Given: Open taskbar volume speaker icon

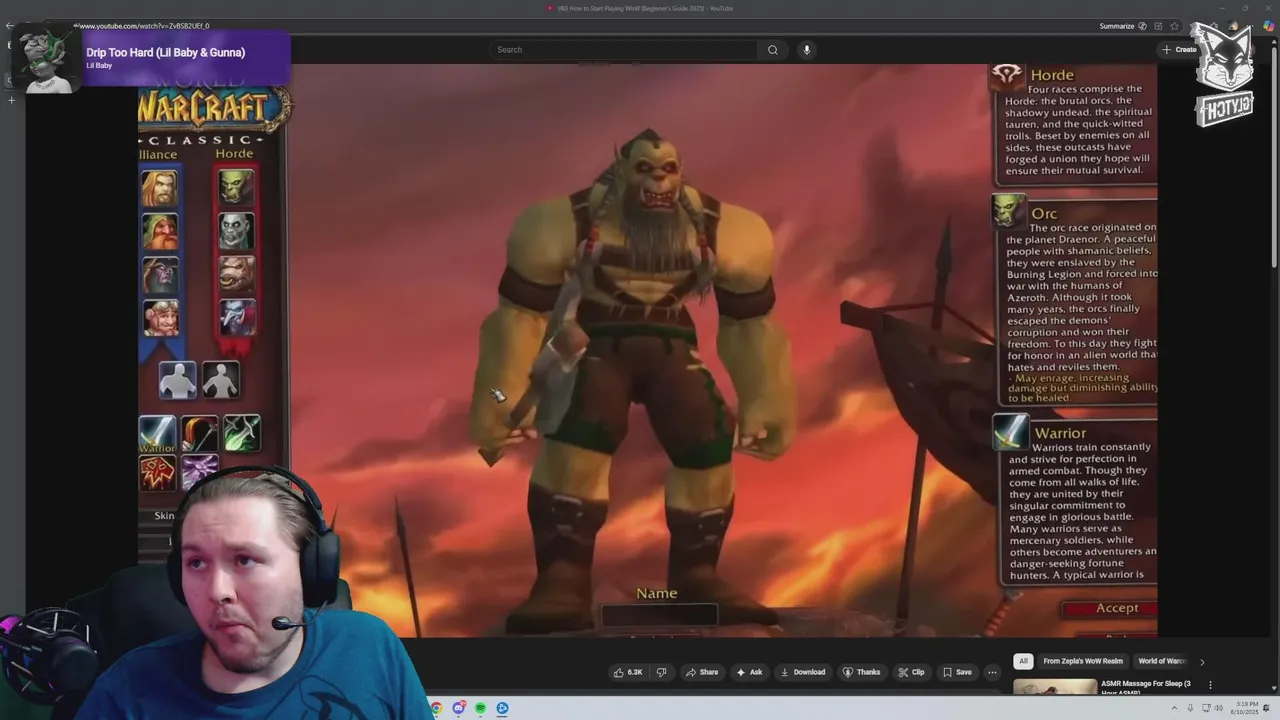Looking at the screenshot, I should [1219, 708].
